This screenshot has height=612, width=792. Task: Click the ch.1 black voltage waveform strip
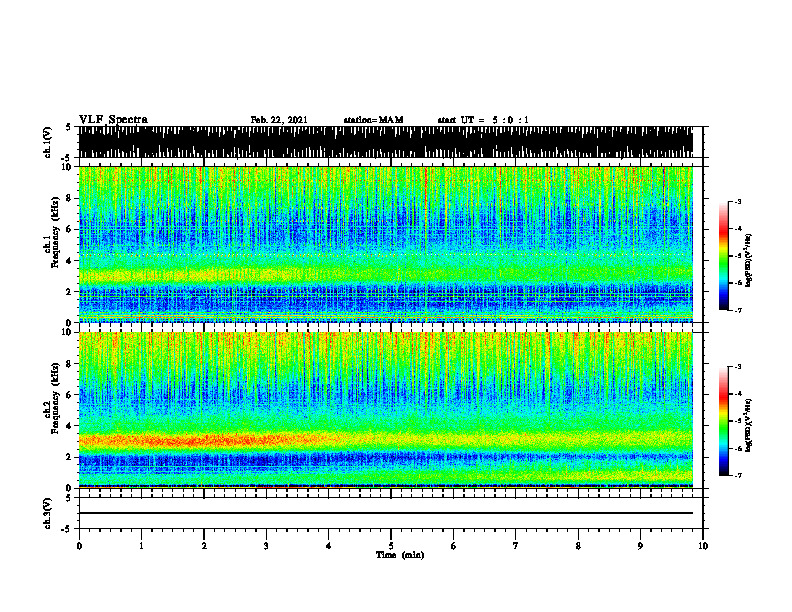[x=386, y=142]
